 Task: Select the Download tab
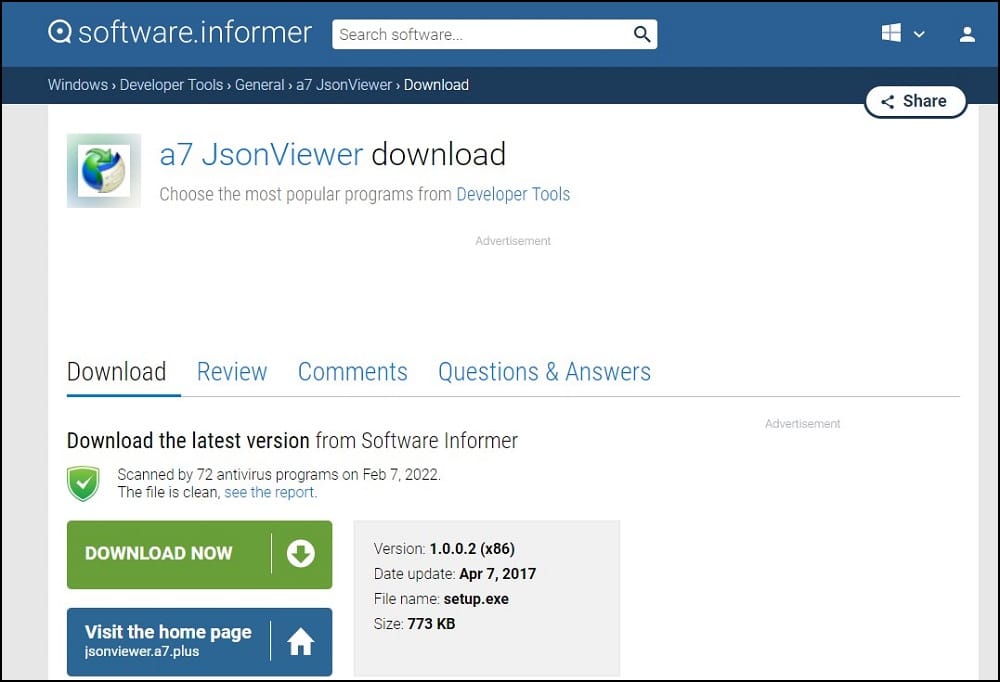pyautogui.click(x=117, y=371)
